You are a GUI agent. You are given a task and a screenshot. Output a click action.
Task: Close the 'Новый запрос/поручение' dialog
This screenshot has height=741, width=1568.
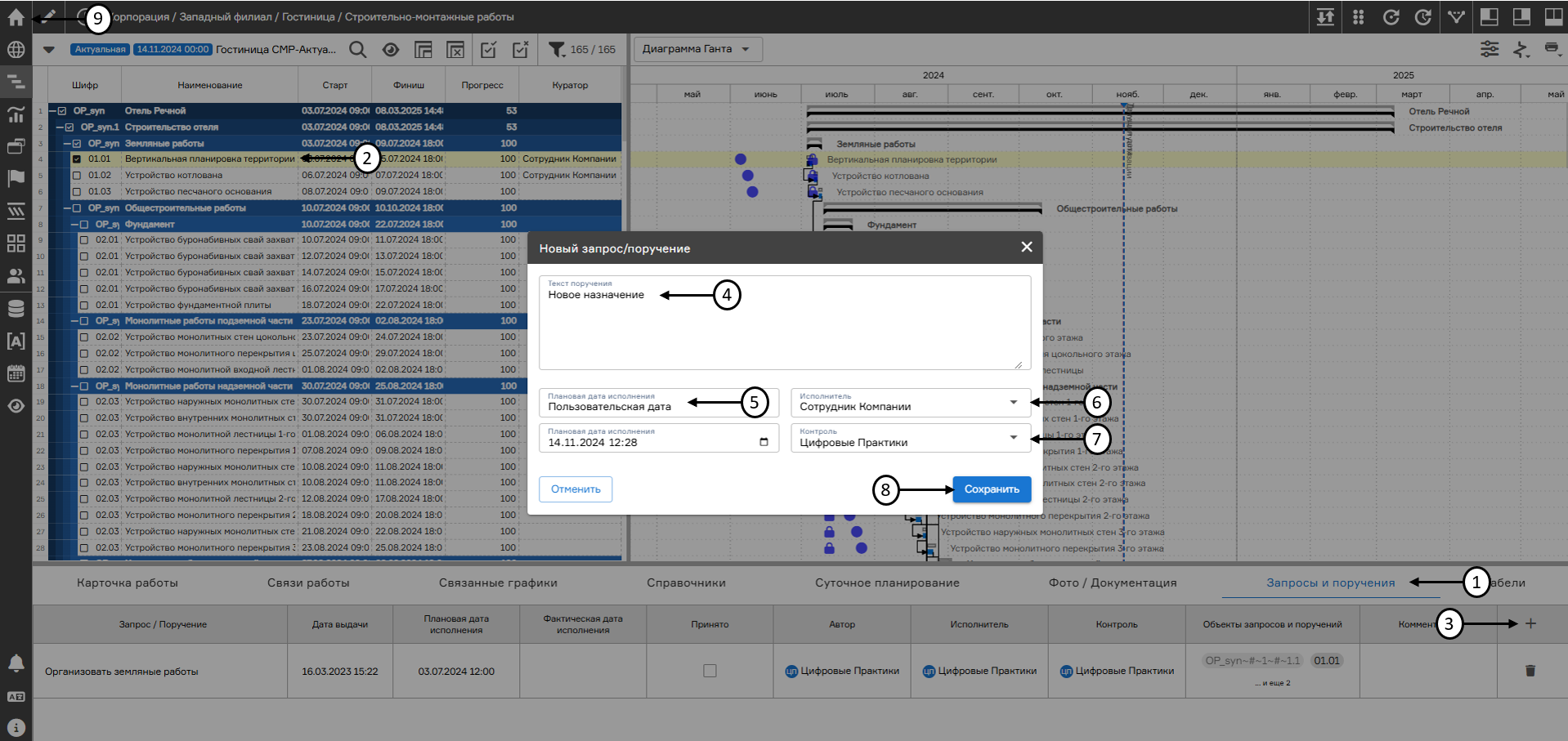(1027, 247)
